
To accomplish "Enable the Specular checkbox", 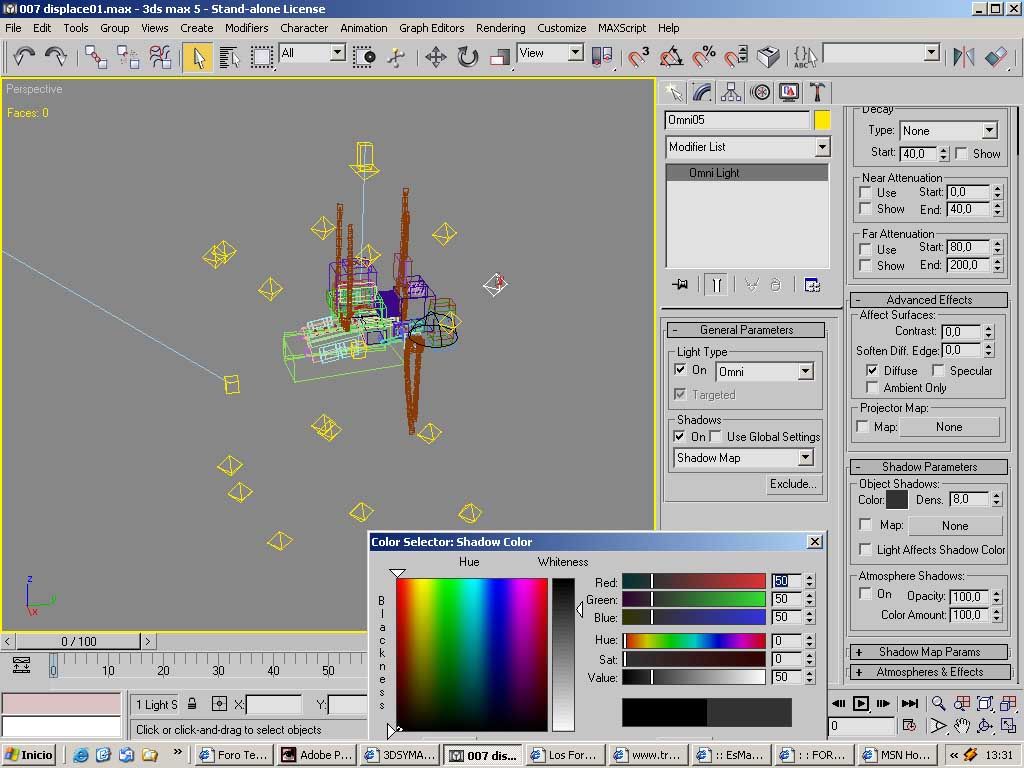I will (938, 370).
